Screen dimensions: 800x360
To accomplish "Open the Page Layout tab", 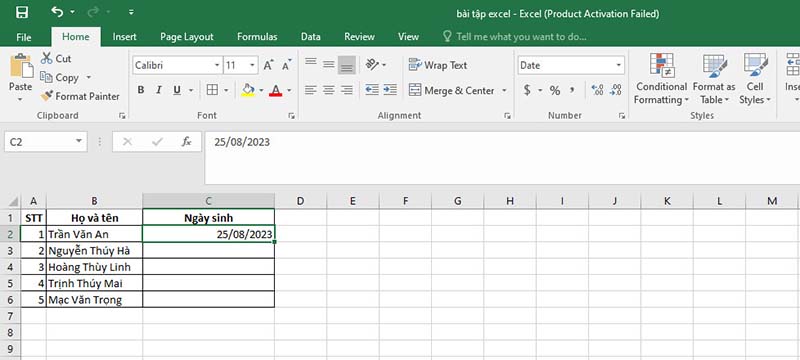I will (x=187, y=37).
